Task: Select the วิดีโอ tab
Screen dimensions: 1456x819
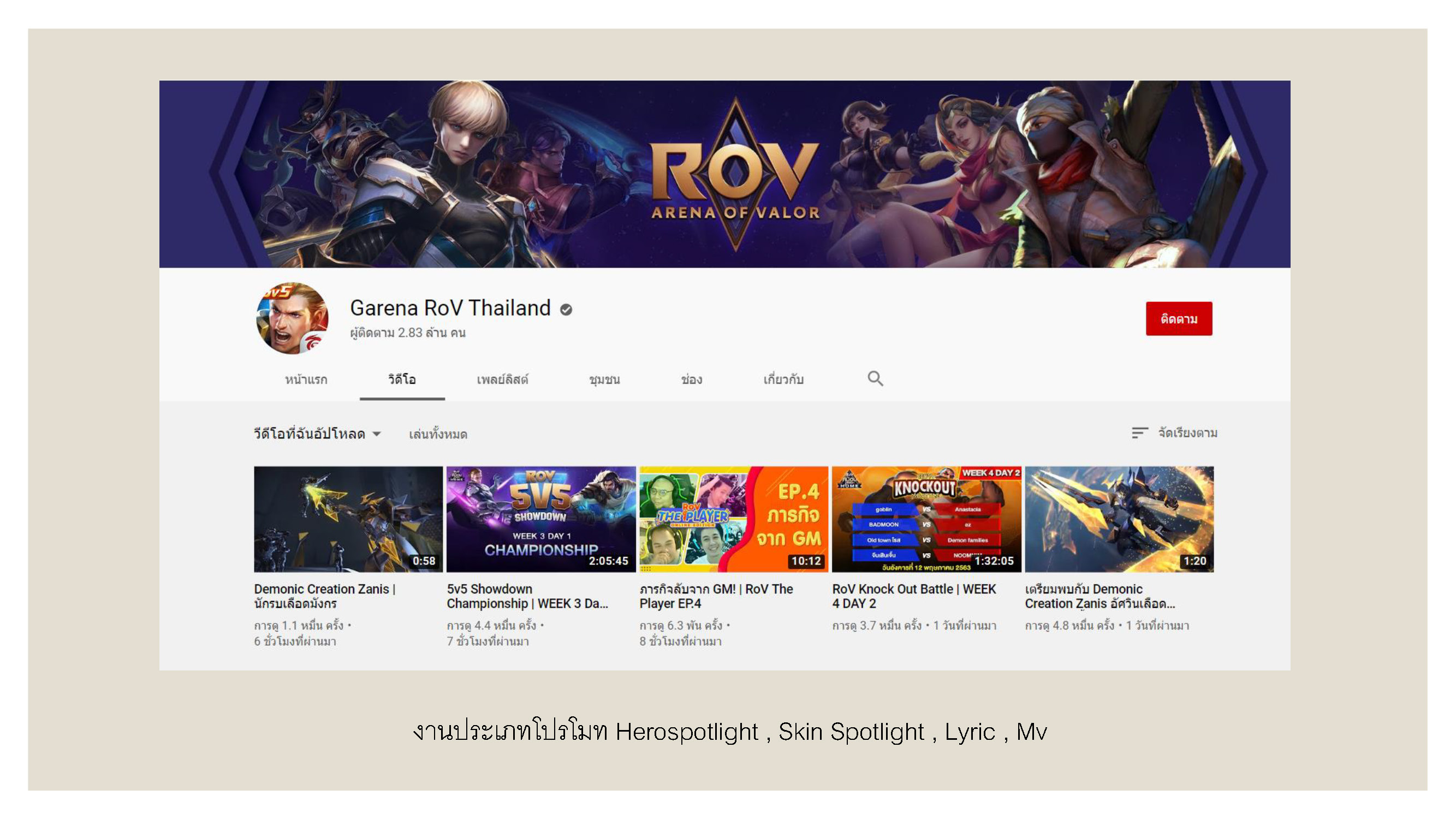Action: point(402,379)
